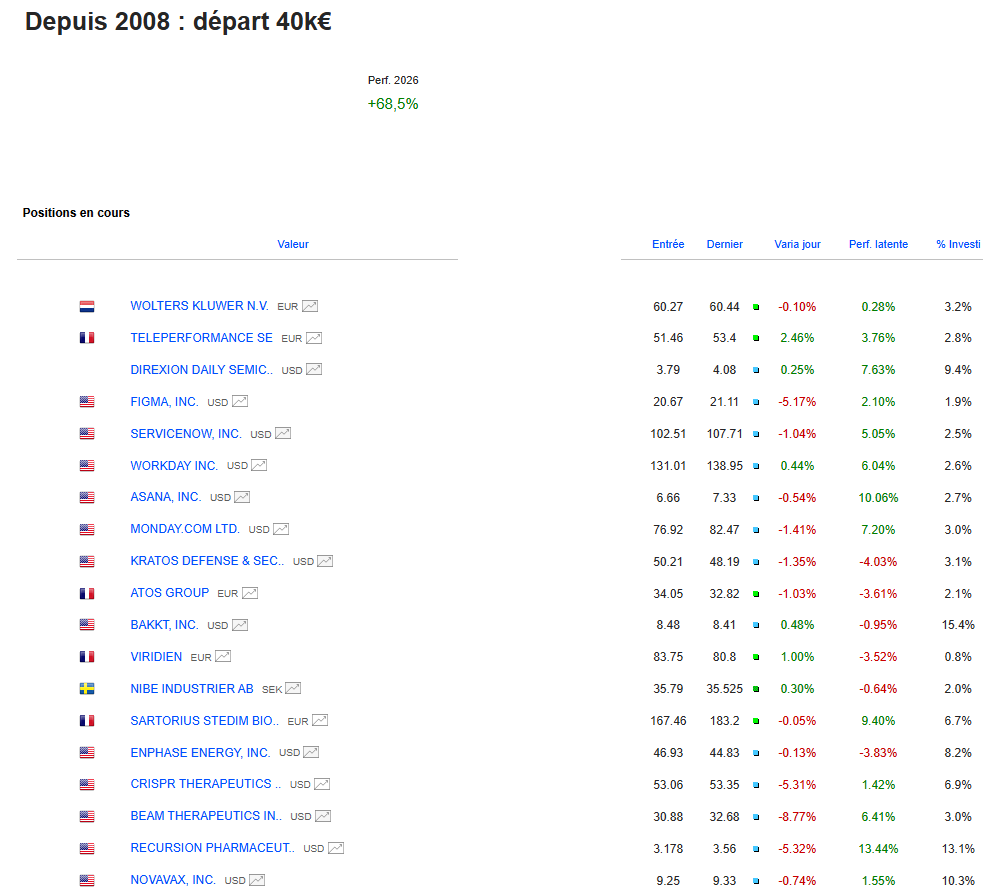Open chart icon for ServiceNow, Inc.

[283, 433]
